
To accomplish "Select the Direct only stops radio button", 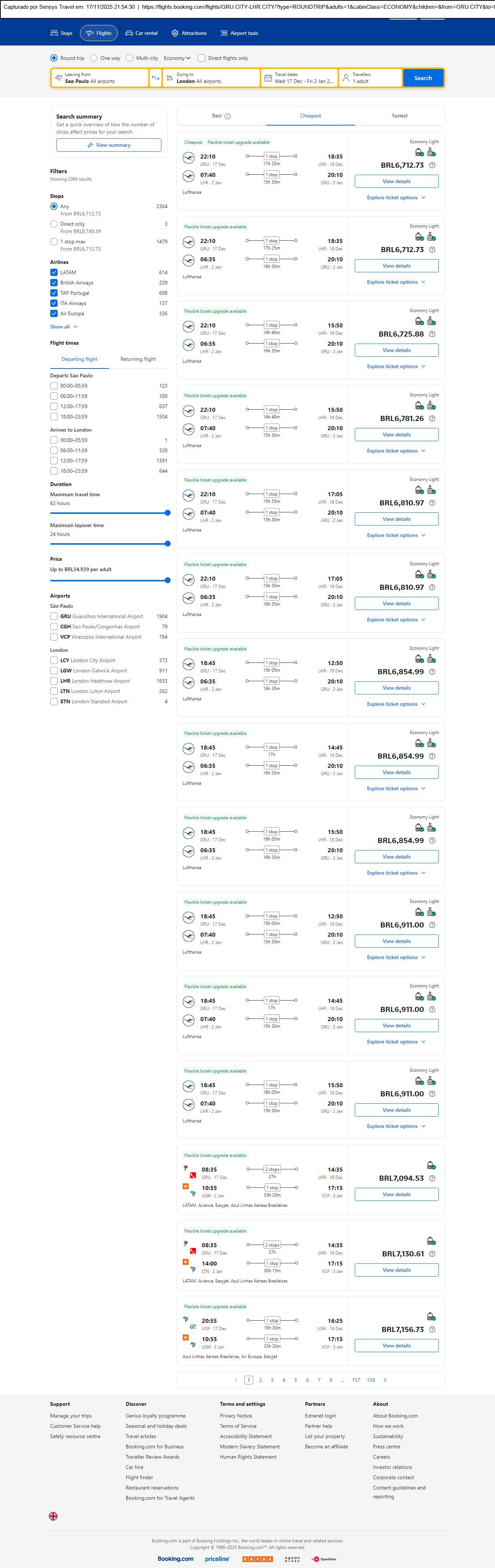I will pyautogui.click(x=54, y=224).
